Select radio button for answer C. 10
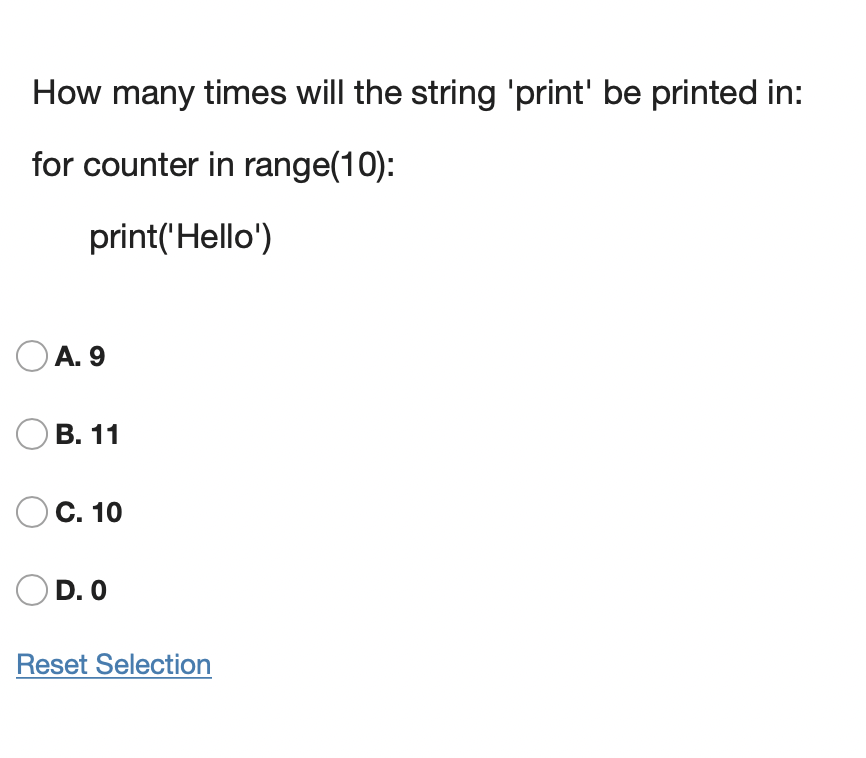Viewport: 866px width, 758px height. [31, 512]
